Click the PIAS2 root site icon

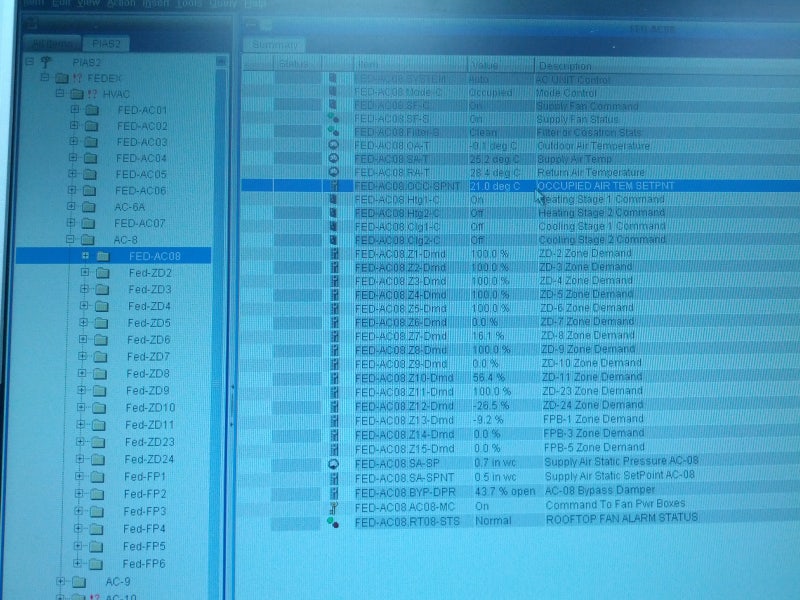point(46,62)
